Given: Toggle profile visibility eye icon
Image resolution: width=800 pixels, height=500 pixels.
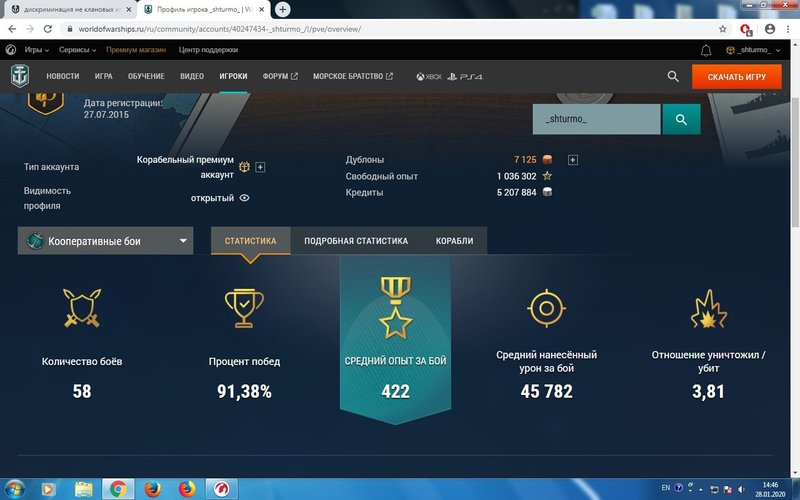Looking at the screenshot, I should (x=244, y=198).
